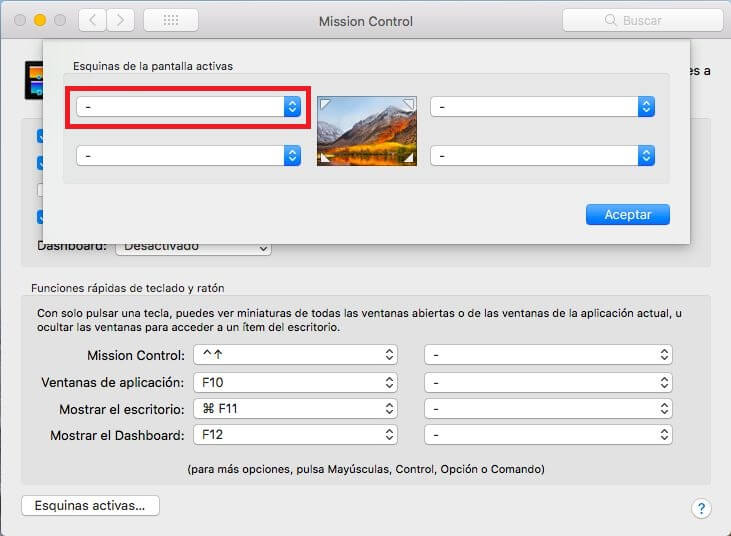Go forward with the right arrow toolbar button

pos(120,21)
